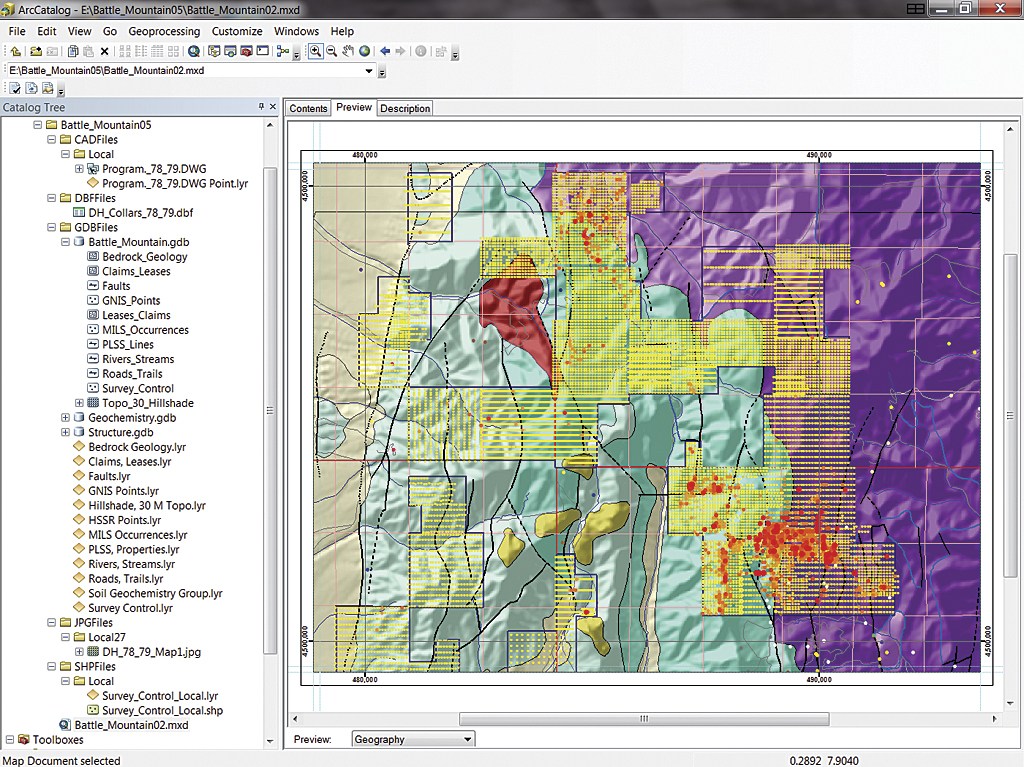Select the Pan hand tool
1024x767 pixels.
pyautogui.click(x=348, y=52)
